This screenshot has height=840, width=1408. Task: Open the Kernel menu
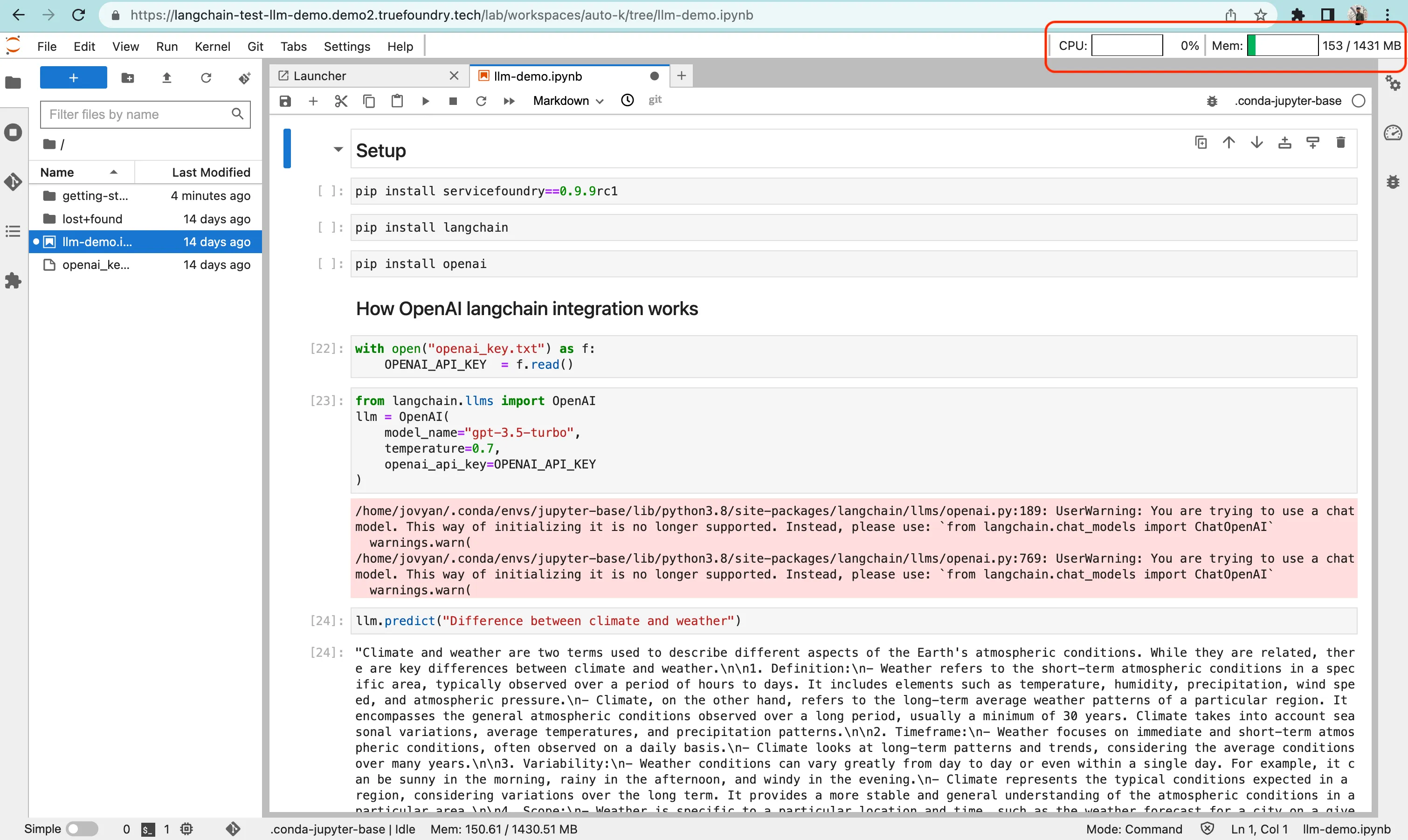(212, 47)
